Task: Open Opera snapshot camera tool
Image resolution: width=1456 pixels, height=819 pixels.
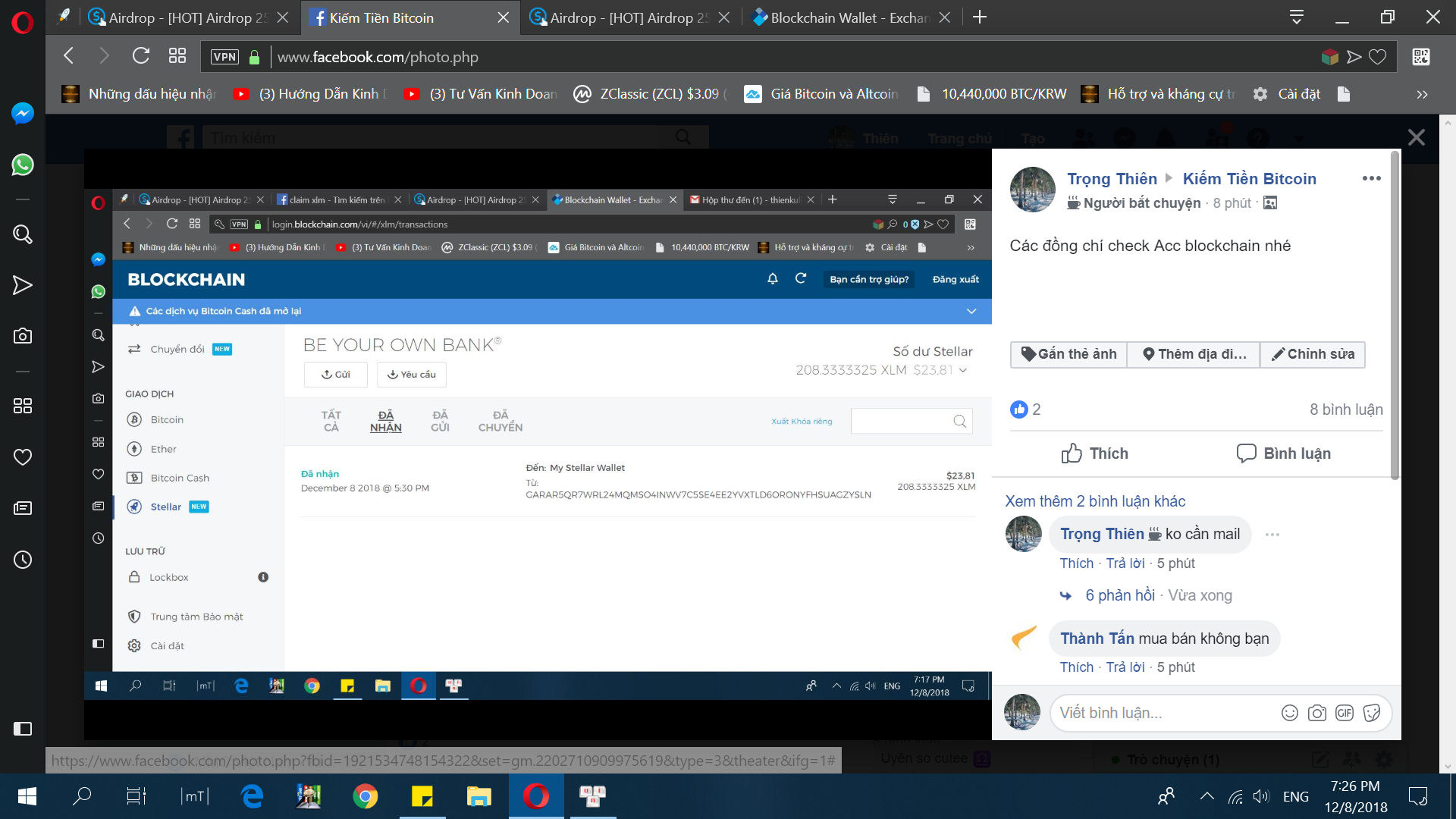Action: (23, 336)
